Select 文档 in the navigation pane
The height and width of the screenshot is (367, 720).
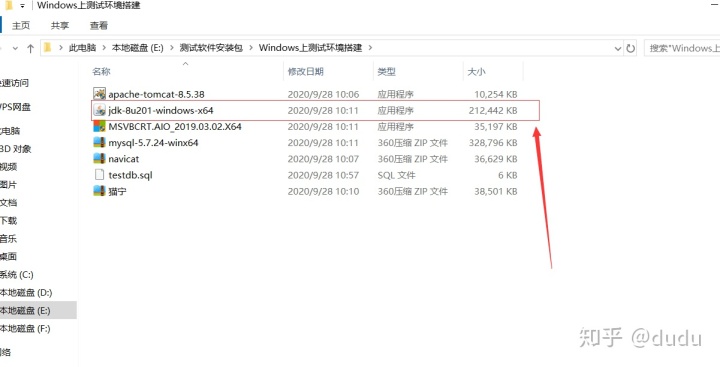click(8, 203)
